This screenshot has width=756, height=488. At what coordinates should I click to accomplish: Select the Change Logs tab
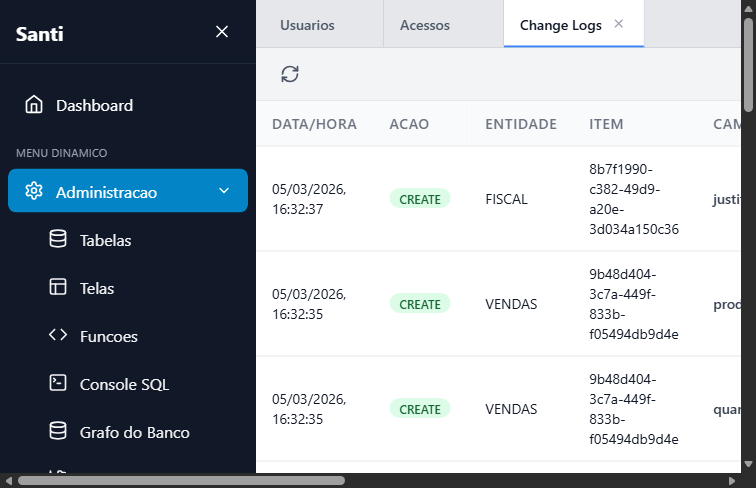coord(560,25)
